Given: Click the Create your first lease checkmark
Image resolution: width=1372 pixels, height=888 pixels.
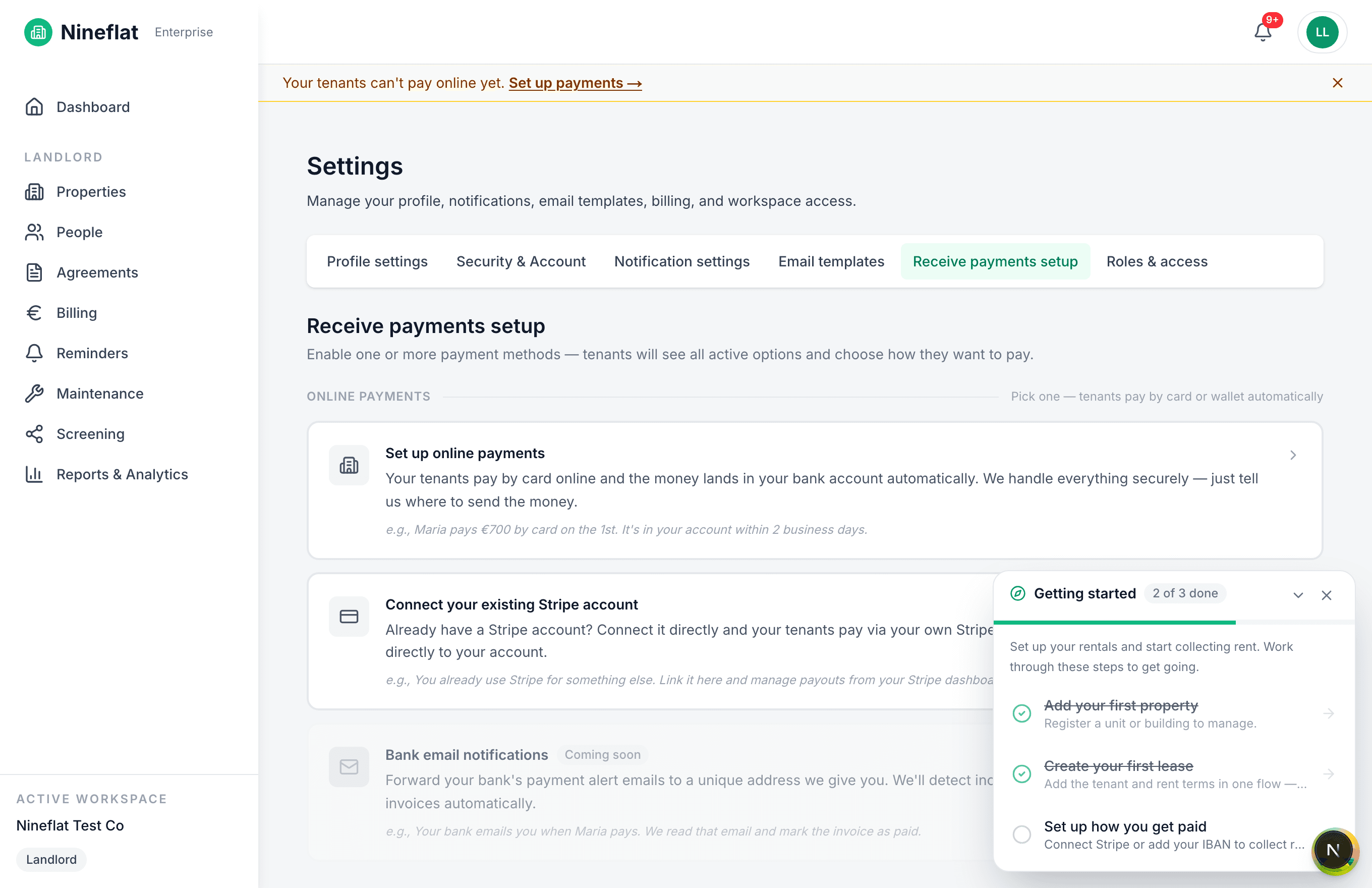Looking at the screenshot, I should 1021,774.
